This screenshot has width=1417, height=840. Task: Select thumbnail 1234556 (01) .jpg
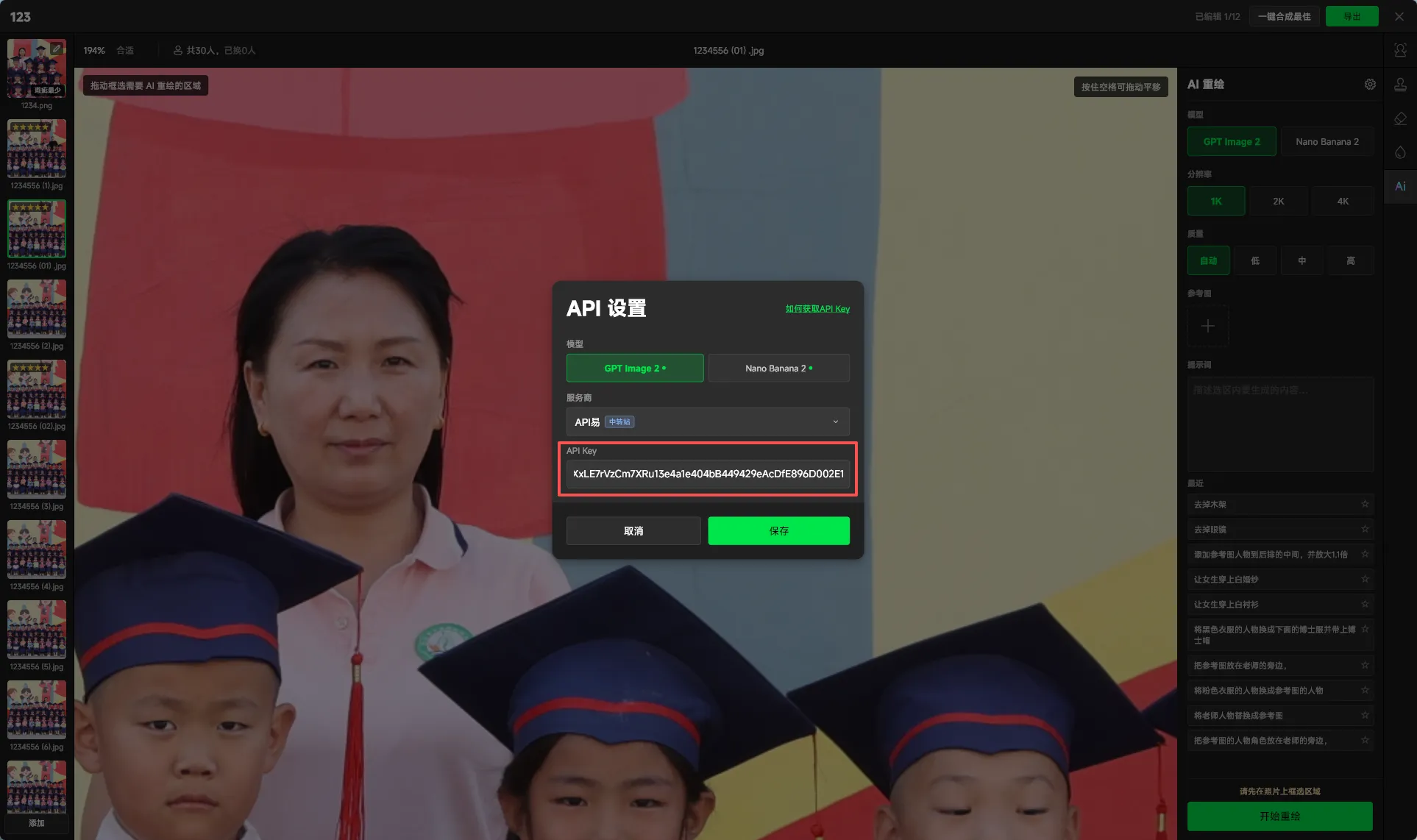[37, 229]
